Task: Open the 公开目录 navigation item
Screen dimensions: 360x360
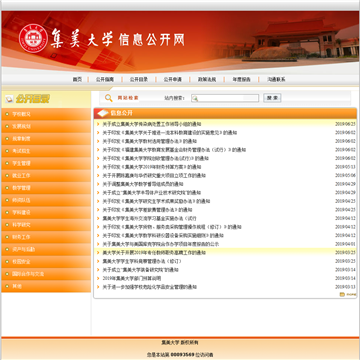Action: pyautogui.click(x=139, y=80)
